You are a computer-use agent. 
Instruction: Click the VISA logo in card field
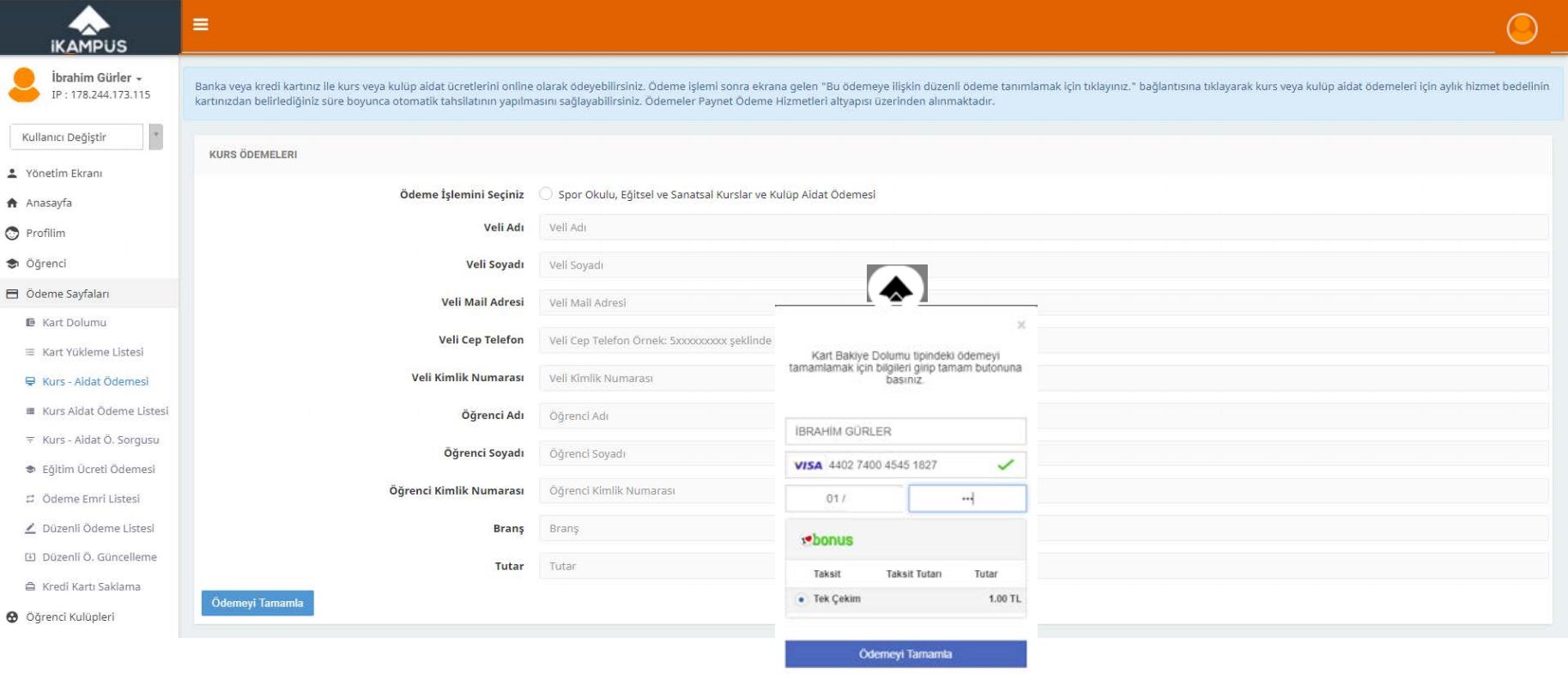pyautogui.click(x=808, y=465)
